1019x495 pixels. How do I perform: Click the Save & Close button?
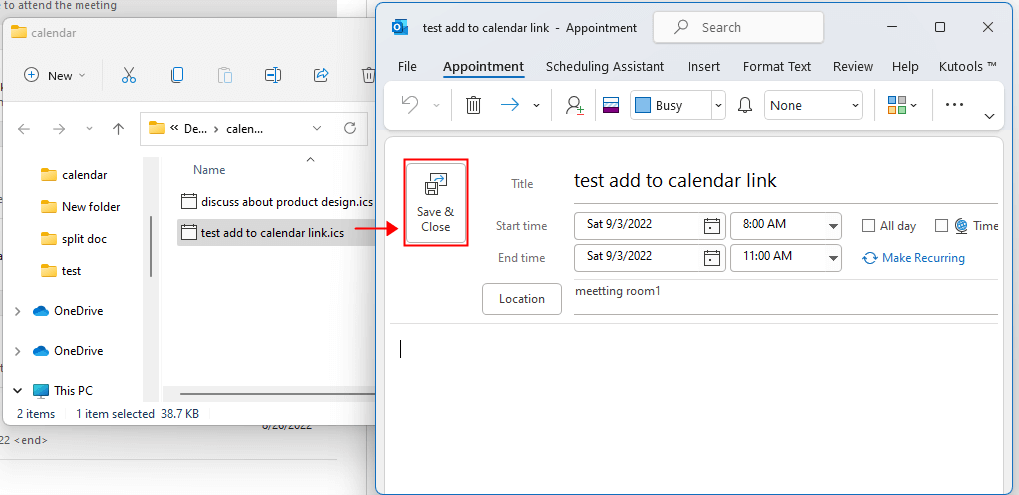(x=435, y=203)
